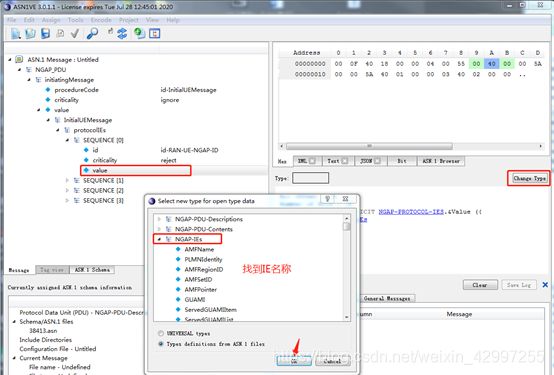Click the blue X icon beside Save Log
This screenshot has height=375, width=554.
(545, 285)
